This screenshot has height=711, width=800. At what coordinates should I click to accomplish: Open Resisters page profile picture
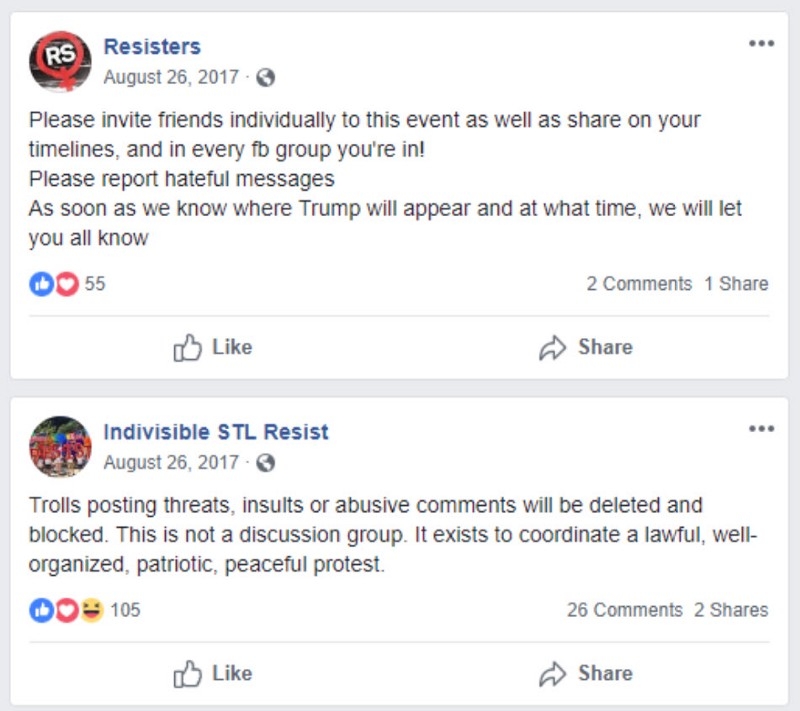click(60, 60)
